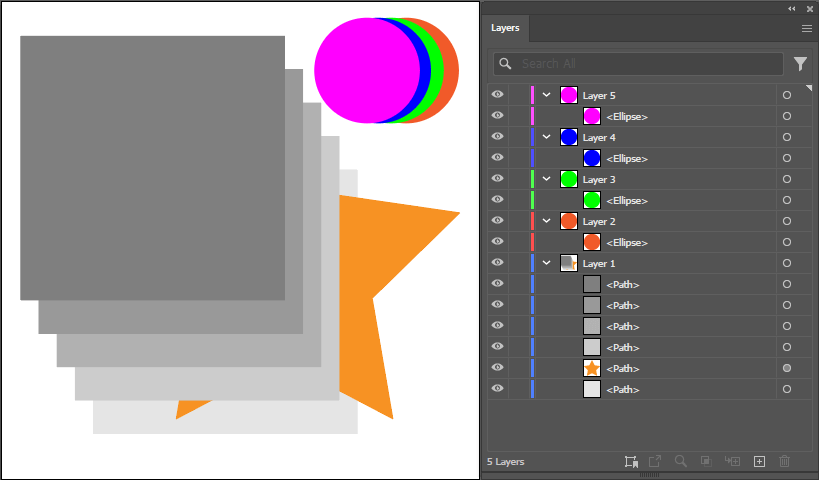Open the layer filter funnel
The width and height of the screenshot is (819, 480).
(800, 64)
